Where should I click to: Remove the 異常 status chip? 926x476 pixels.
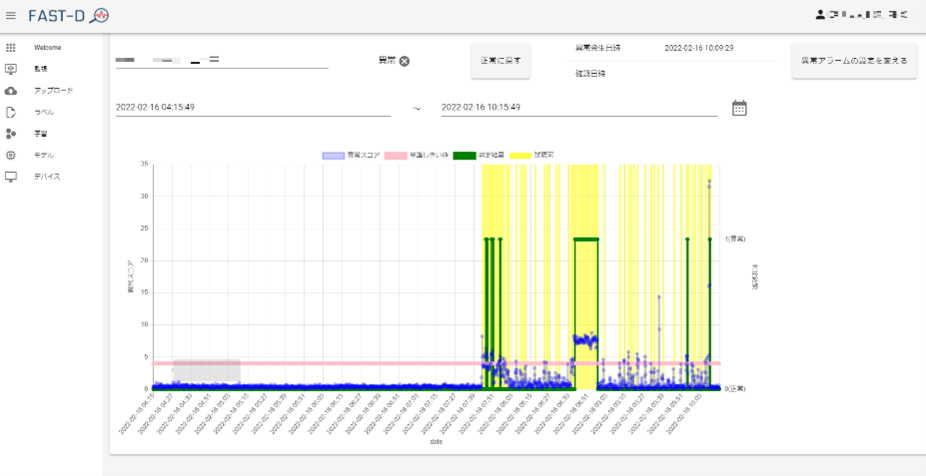(404, 61)
